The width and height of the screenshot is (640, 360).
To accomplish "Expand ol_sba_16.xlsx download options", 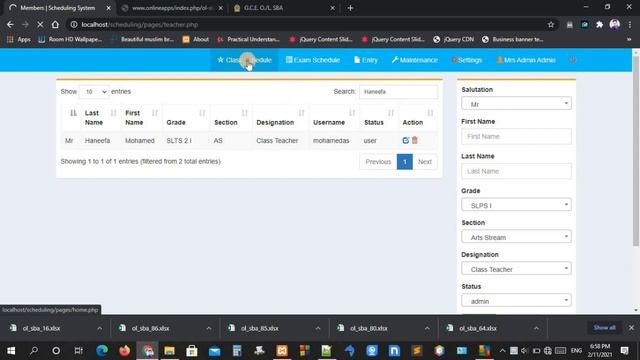I will pyautogui.click(x=100, y=328).
